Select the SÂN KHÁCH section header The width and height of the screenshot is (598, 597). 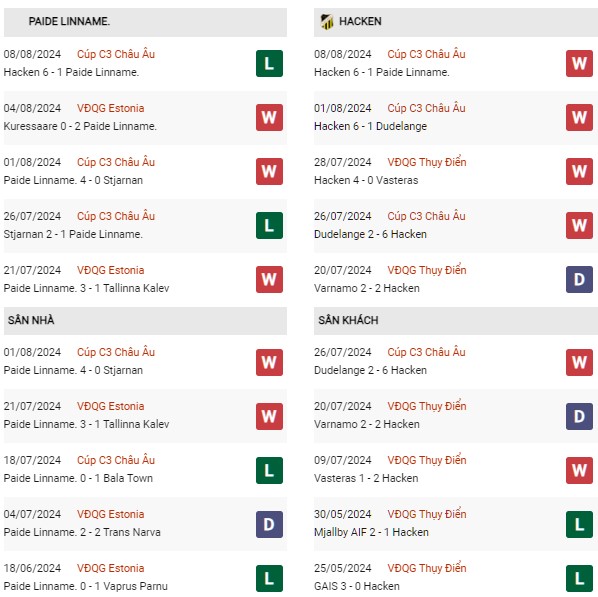point(456,321)
